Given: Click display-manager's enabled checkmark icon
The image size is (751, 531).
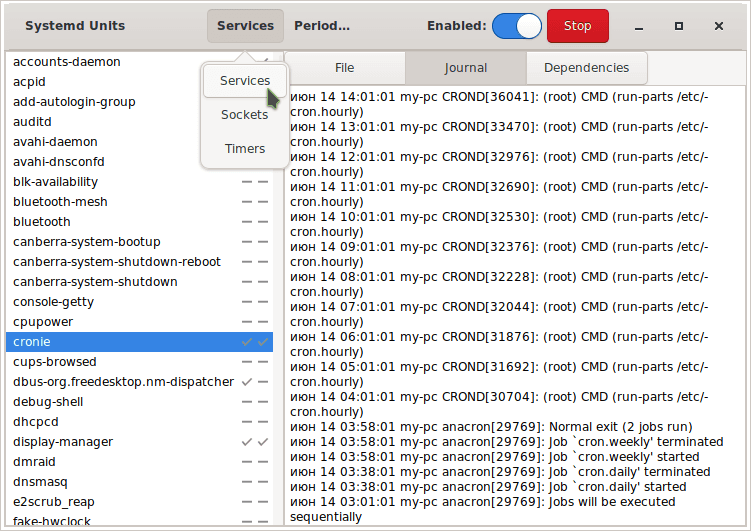Looking at the screenshot, I should [247, 442].
